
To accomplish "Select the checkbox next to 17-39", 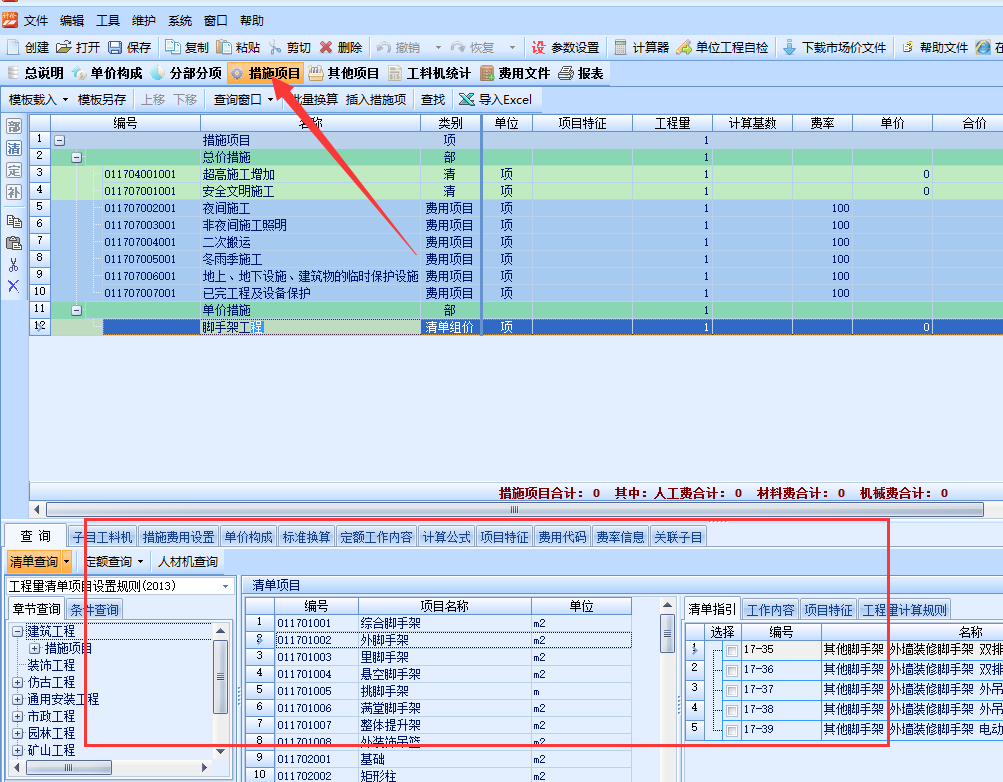I will pyautogui.click(x=733, y=731).
